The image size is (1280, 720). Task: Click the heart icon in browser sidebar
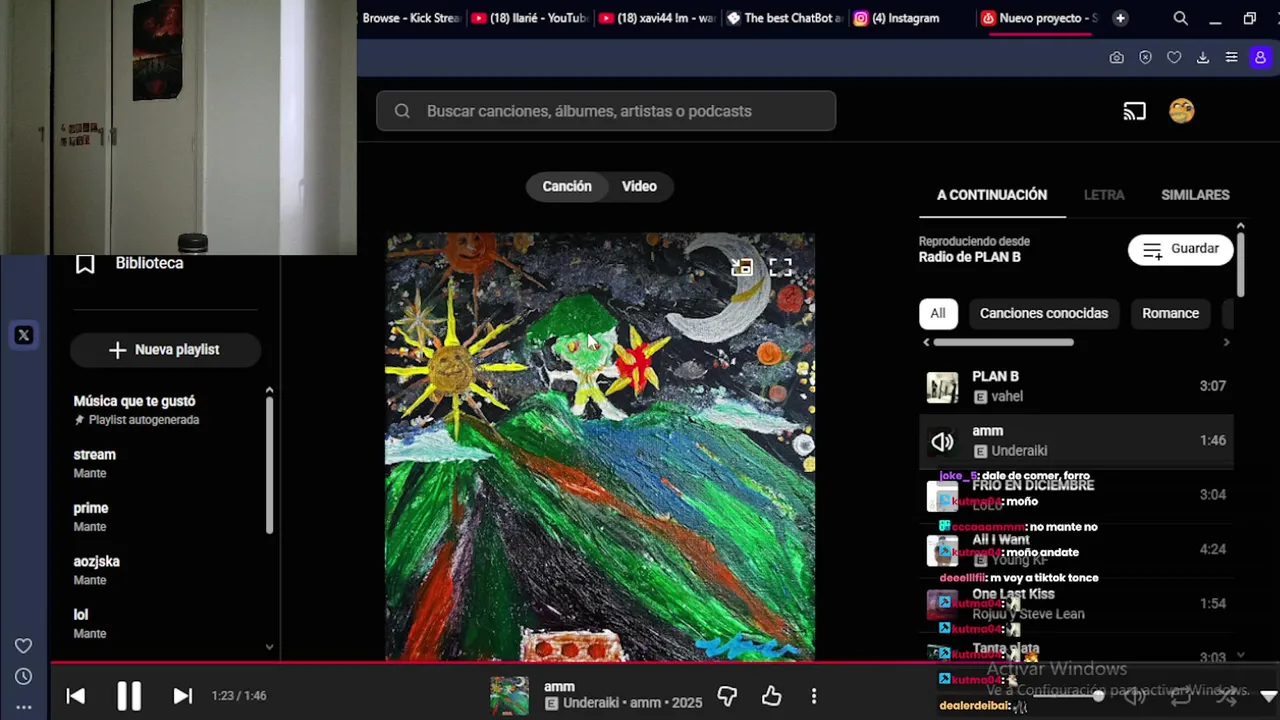pyautogui.click(x=23, y=646)
